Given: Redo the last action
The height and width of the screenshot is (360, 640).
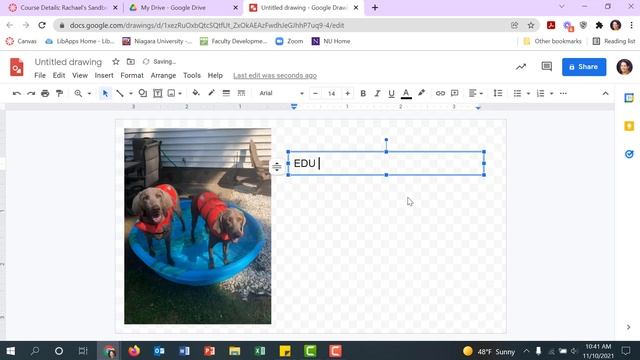Looking at the screenshot, I should pos(31,93).
